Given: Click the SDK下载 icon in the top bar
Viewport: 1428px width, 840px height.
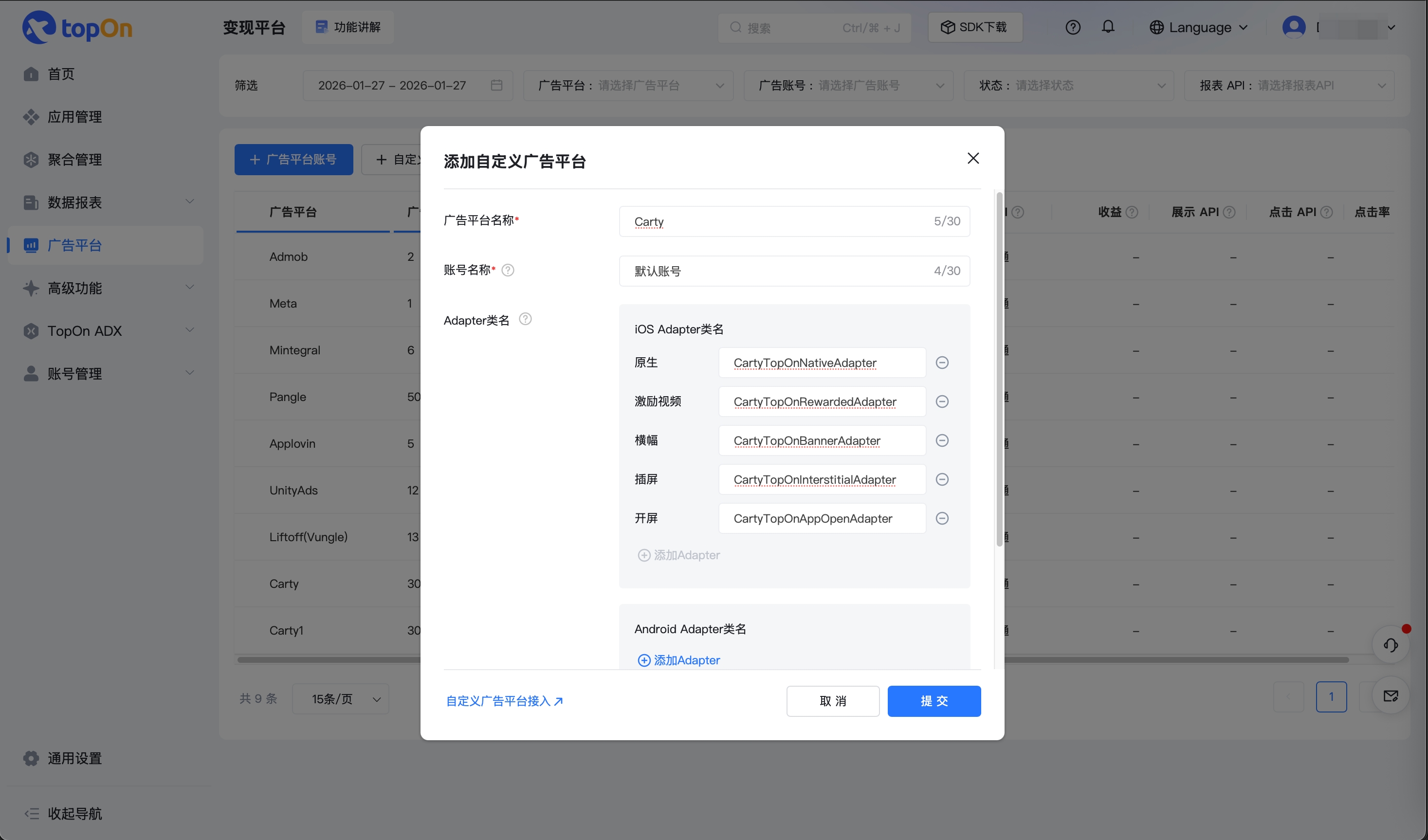Looking at the screenshot, I should pyautogui.click(x=948, y=27).
